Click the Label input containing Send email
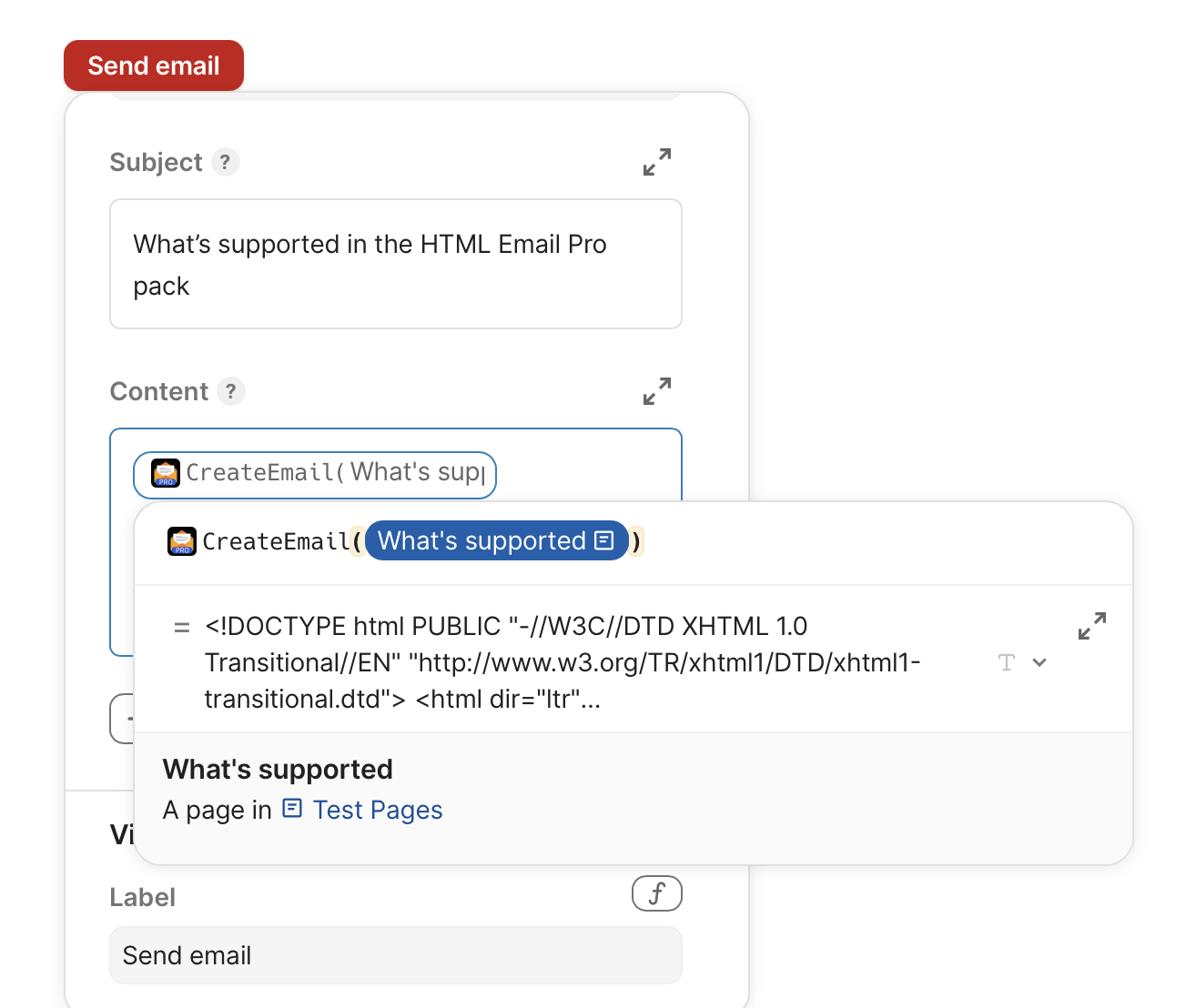The image size is (1196, 1008). click(x=396, y=955)
